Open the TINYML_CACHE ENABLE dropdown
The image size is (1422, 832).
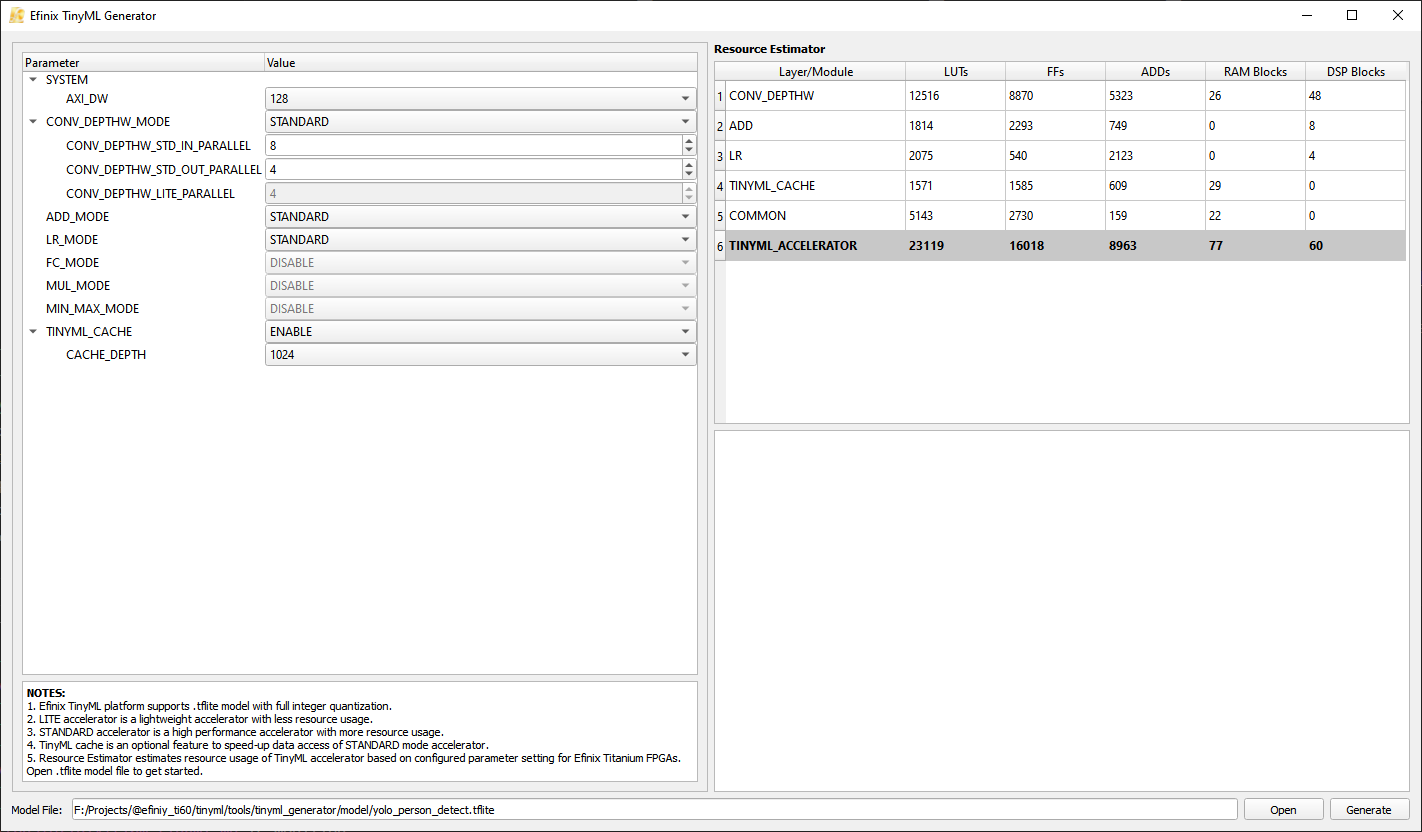pos(481,332)
